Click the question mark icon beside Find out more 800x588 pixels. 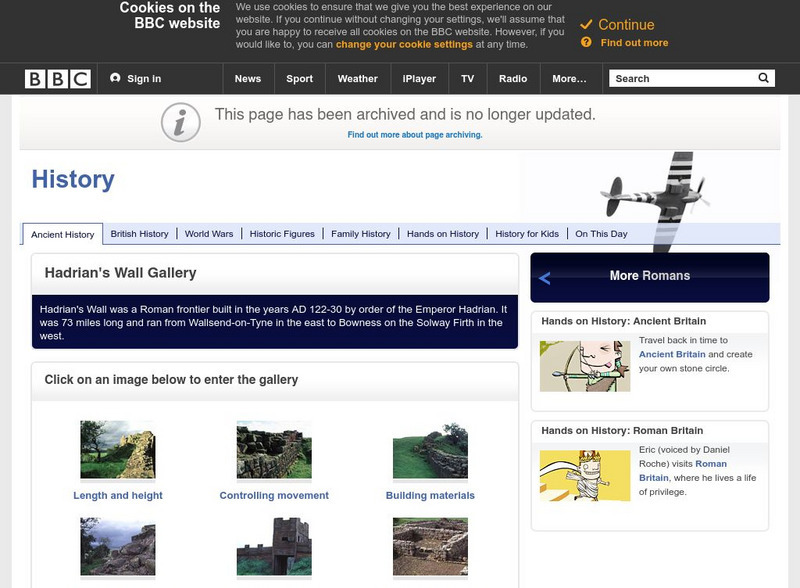tap(586, 42)
